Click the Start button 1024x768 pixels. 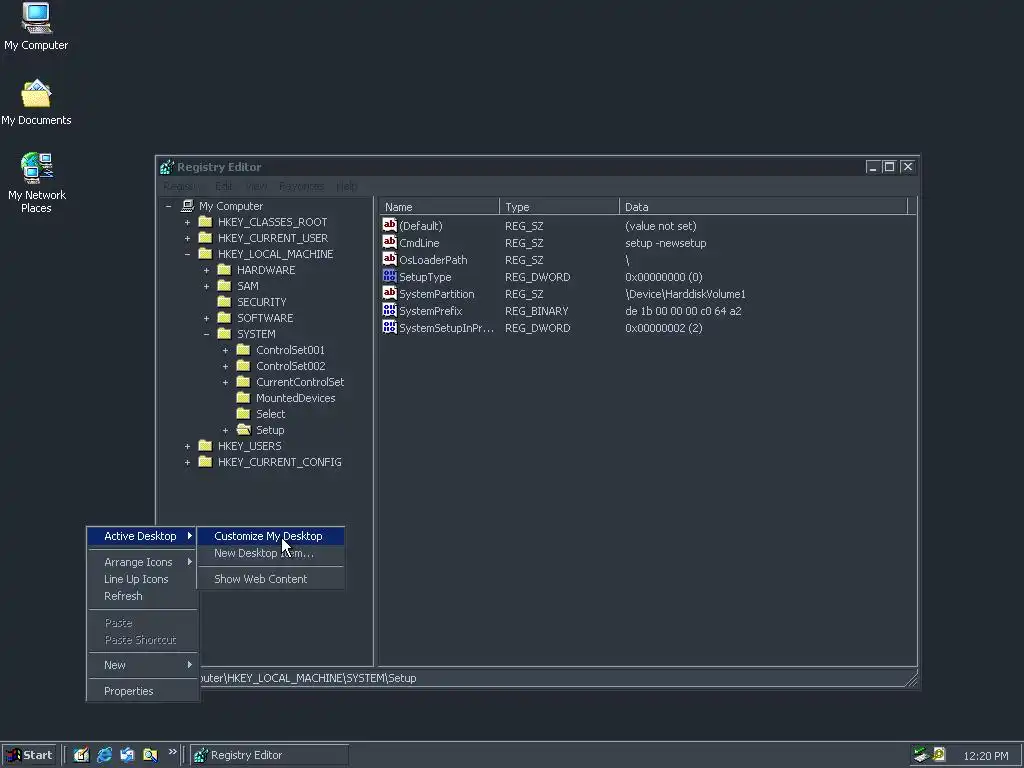[x=29, y=755]
